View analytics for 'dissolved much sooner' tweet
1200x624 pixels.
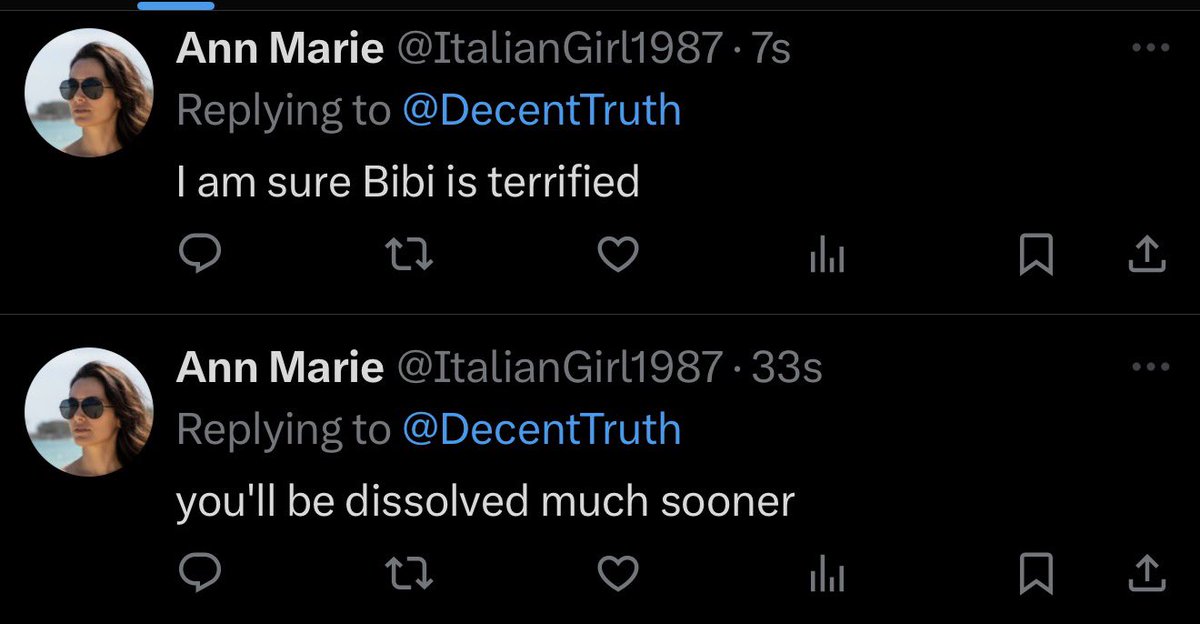(826, 574)
